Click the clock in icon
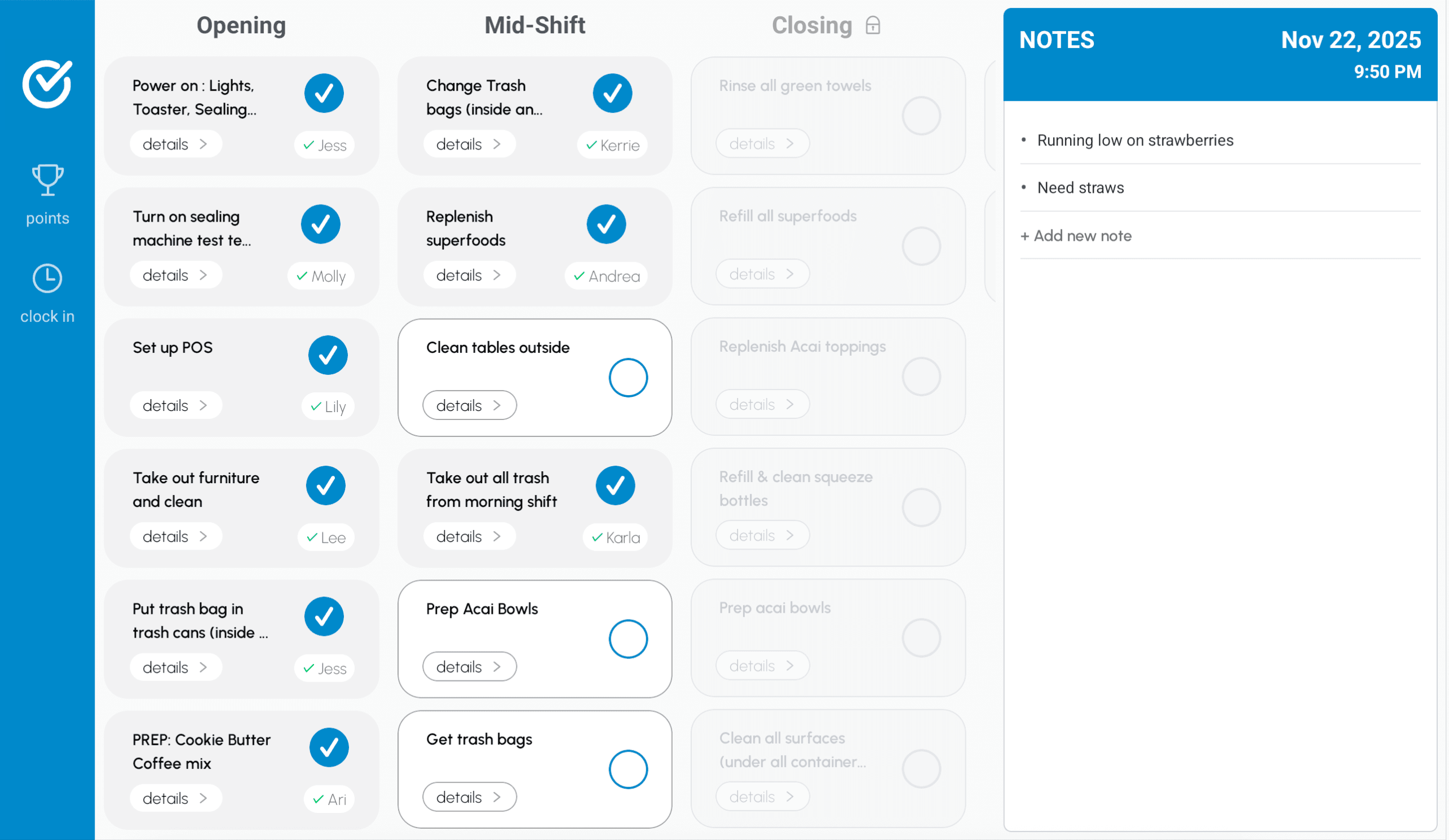Viewport: 1449px width, 840px height. [47, 280]
